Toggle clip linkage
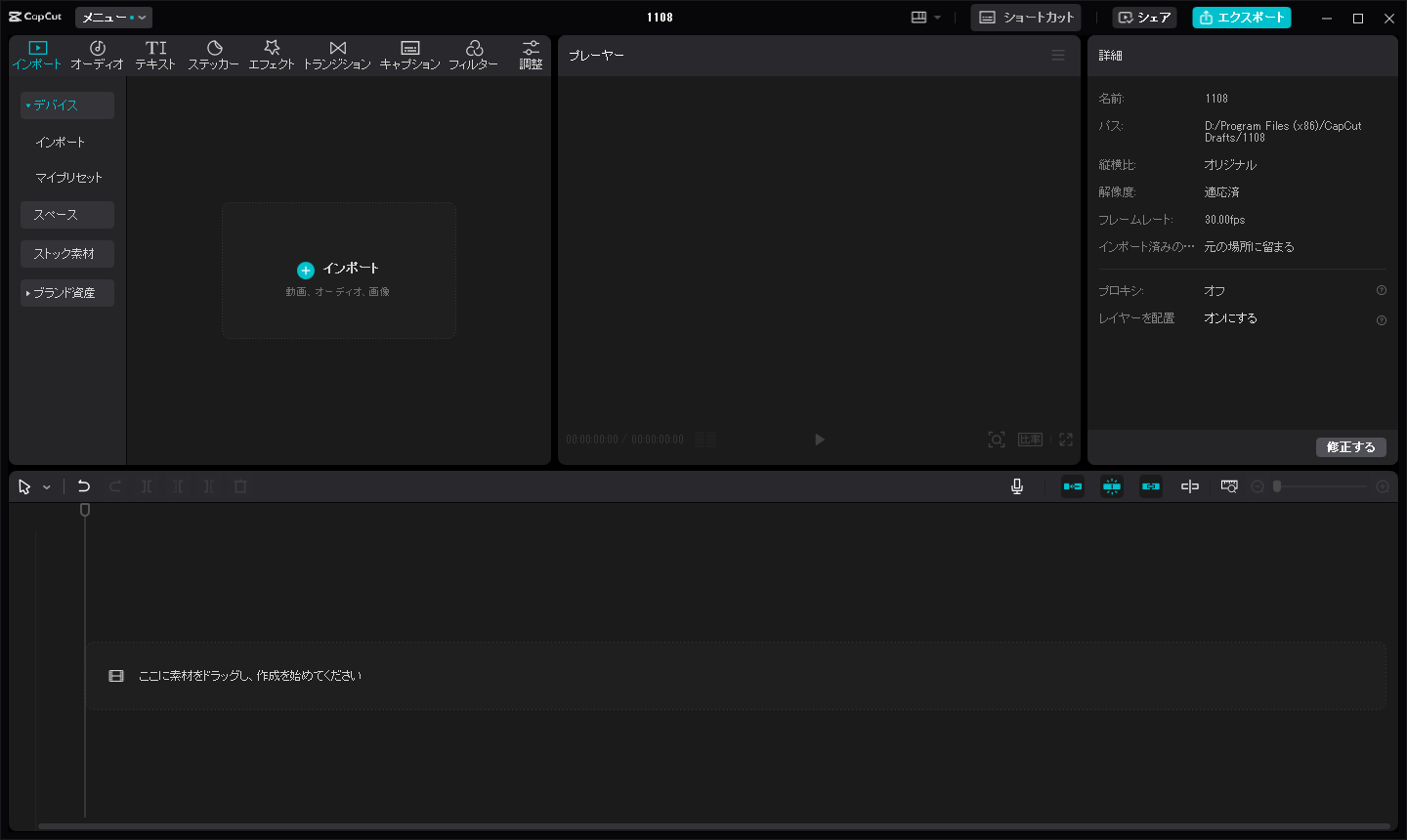 tap(1151, 486)
